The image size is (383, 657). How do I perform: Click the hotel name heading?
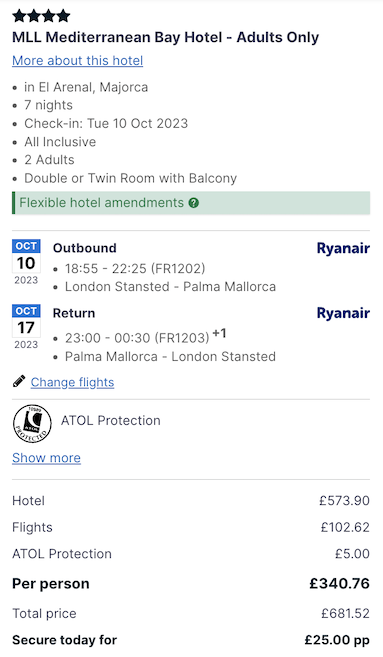point(166,37)
